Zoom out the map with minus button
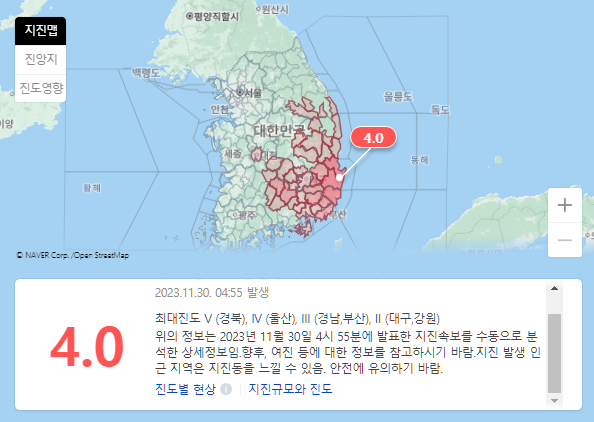Image resolution: width=594 pixels, height=422 pixels. (565, 240)
